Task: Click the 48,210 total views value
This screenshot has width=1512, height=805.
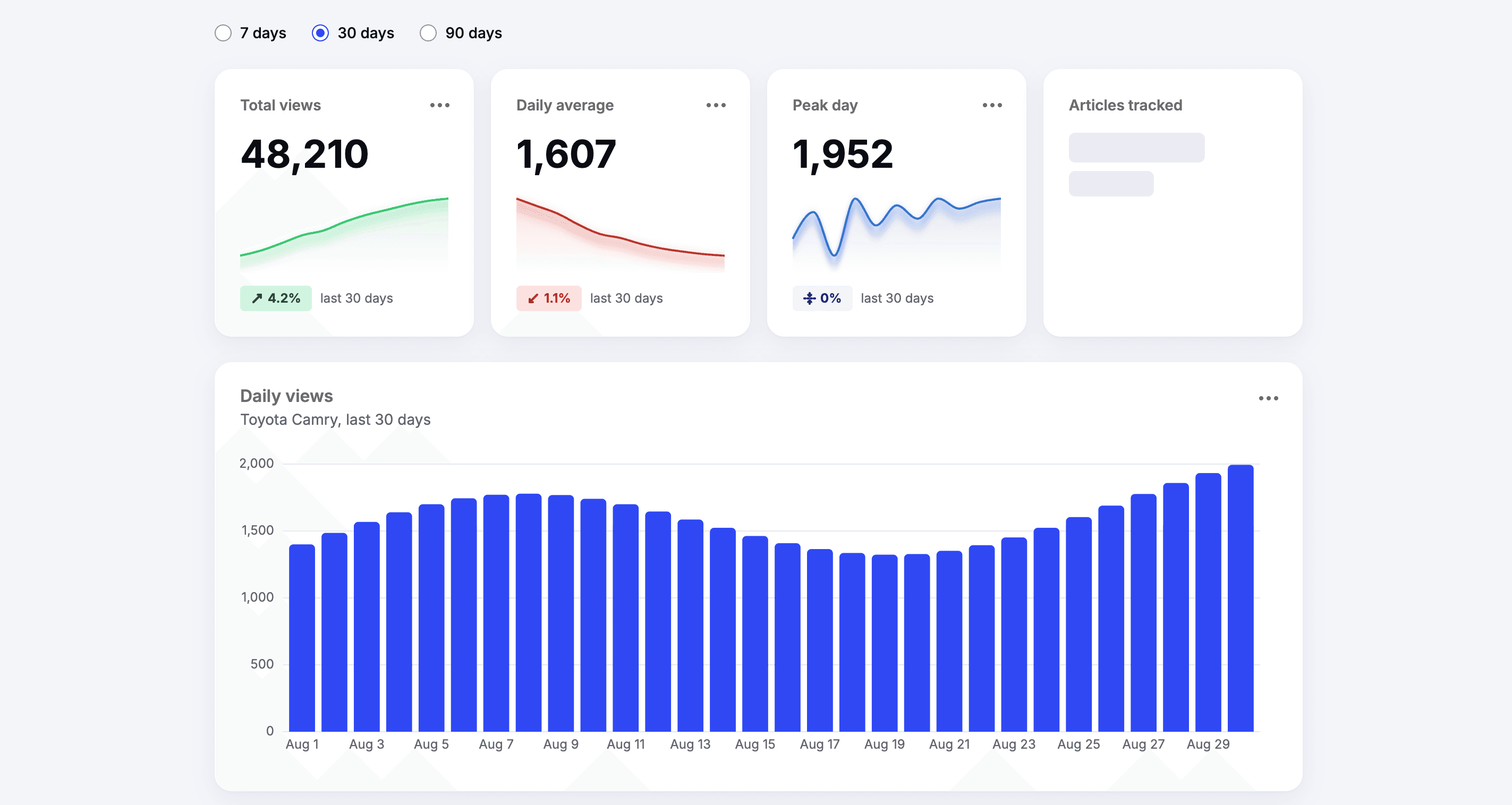Action: pos(304,155)
